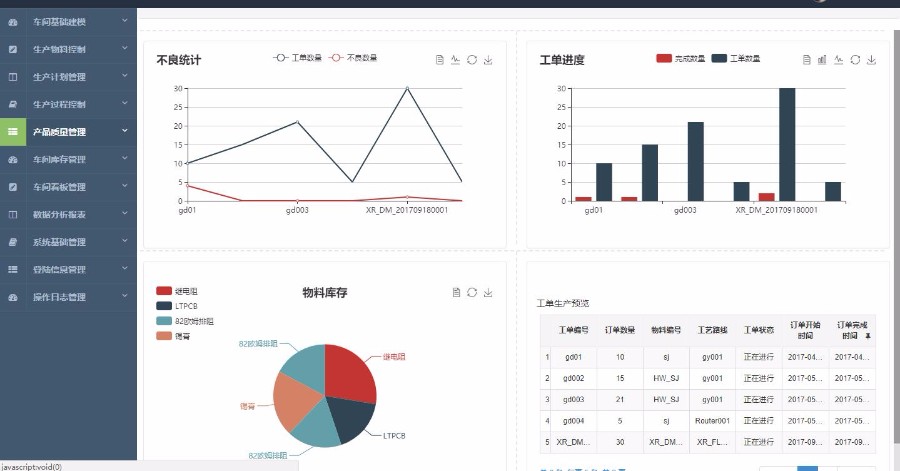Click the LTPCB legend color swatch

(x=164, y=306)
